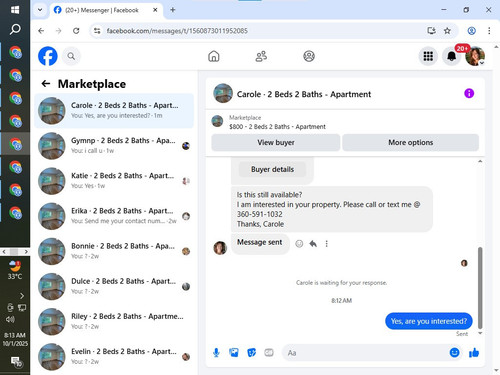Show hidden tray icons chevron
Viewport: 500px width, 375px height.
[22, 296]
